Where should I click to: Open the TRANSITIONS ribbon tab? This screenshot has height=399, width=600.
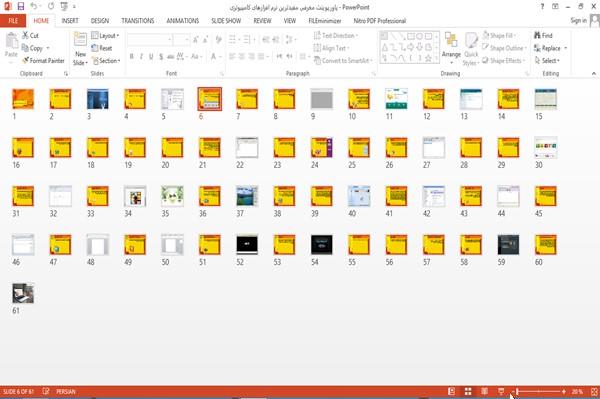tap(138, 21)
